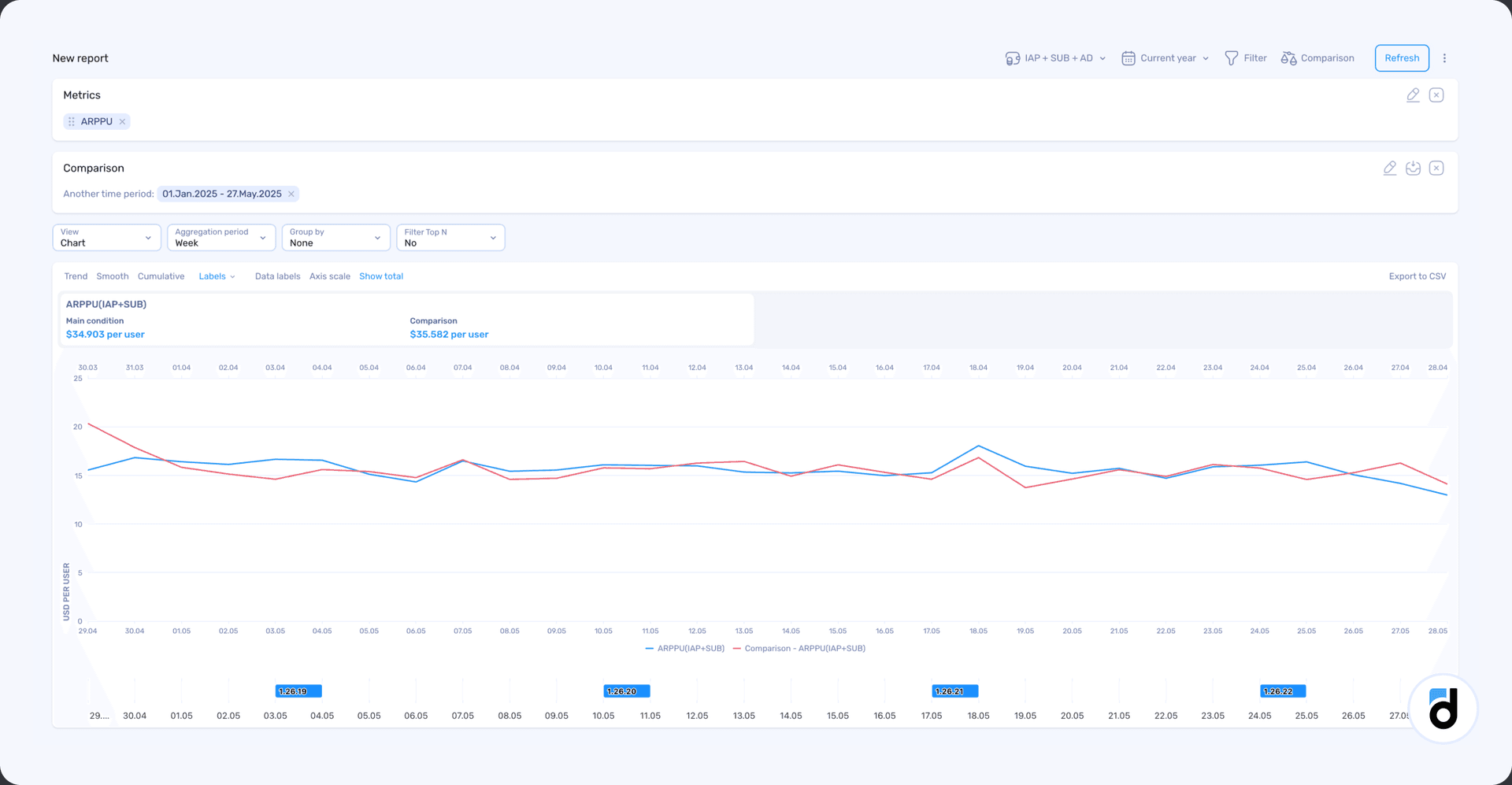Open the Group by None dropdown
The width and height of the screenshot is (1512, 785).
336,238
